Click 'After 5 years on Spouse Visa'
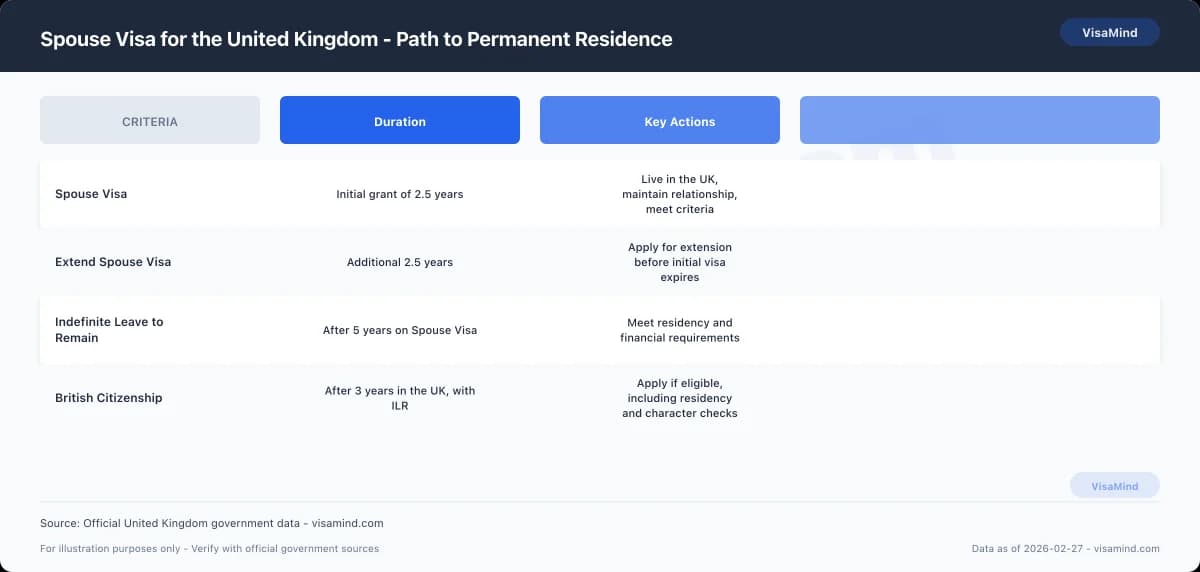The width and height of the screenshot is (1200, 572). point(400,330)
